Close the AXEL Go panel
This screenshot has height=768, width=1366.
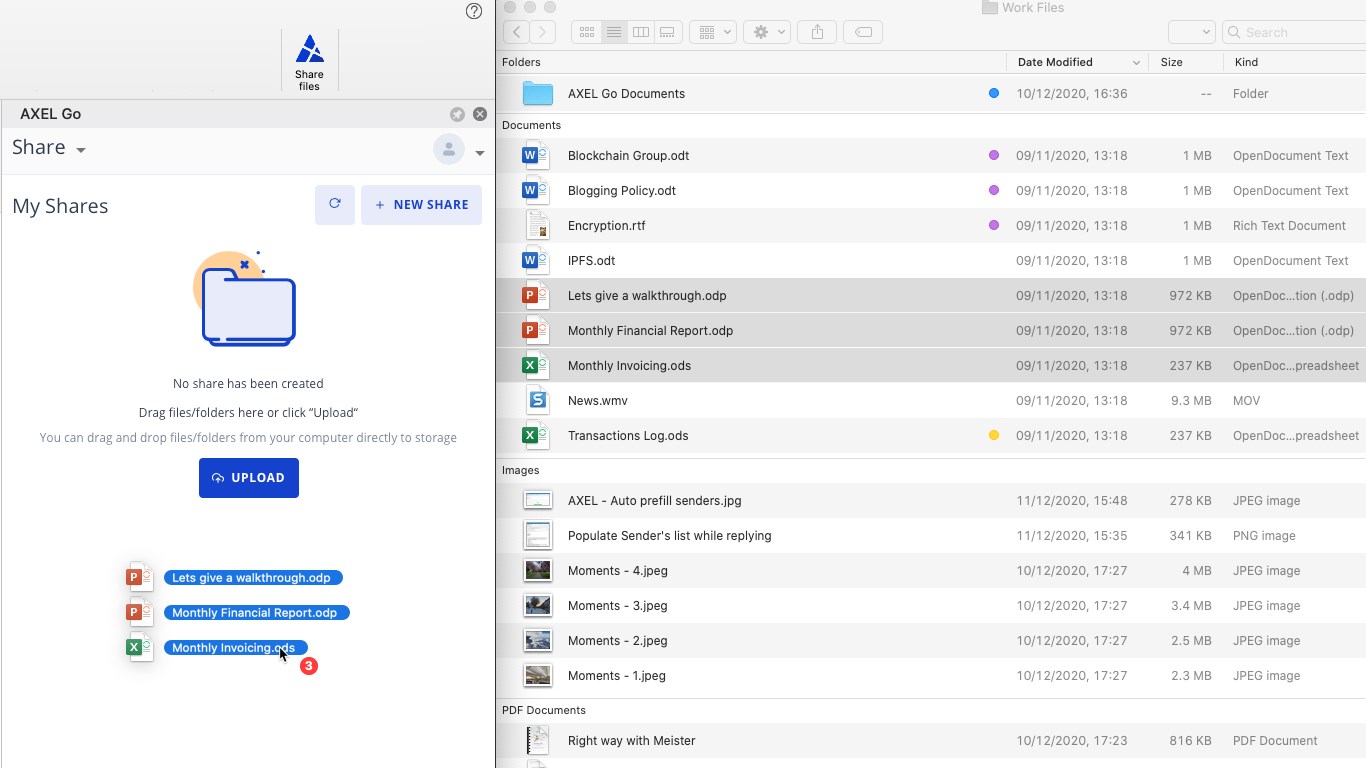click(480, 114)
